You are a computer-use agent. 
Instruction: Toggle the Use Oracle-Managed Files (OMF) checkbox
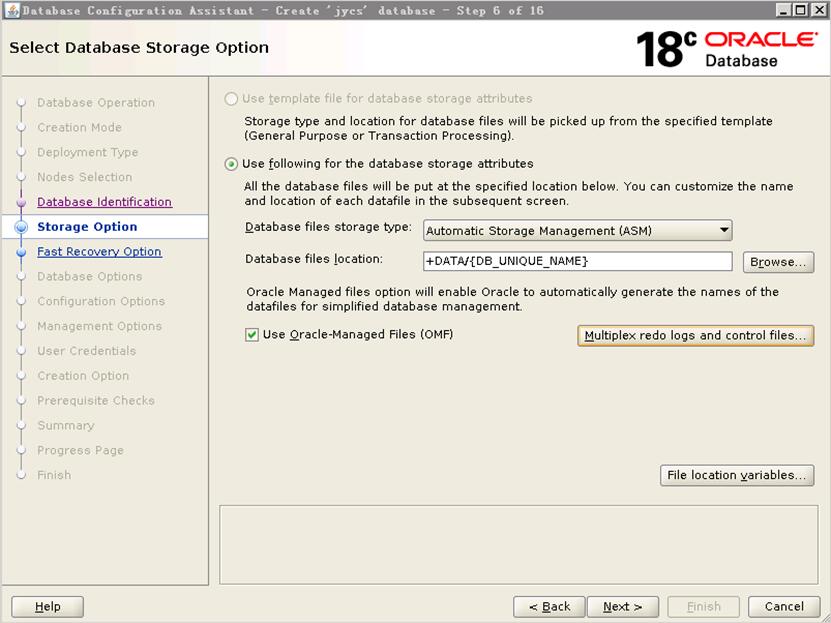pyautogui.click(x=252, y=335)
